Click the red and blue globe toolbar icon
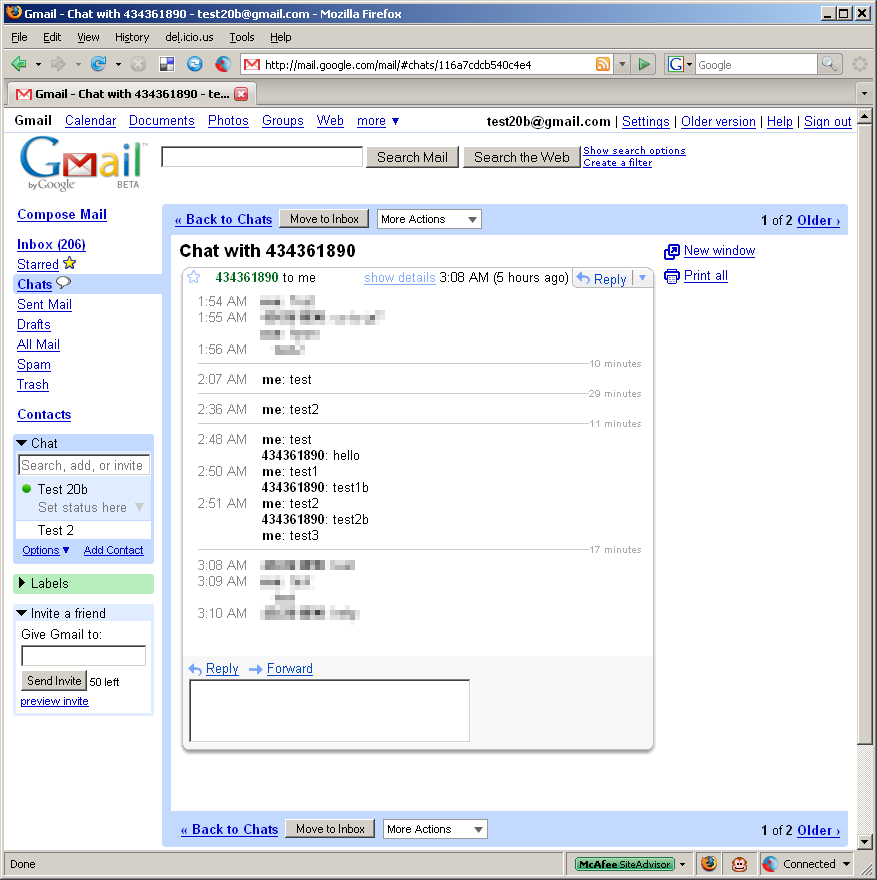Image resolution: width=877 pixels, height=880 pixels. pos(223,64)
